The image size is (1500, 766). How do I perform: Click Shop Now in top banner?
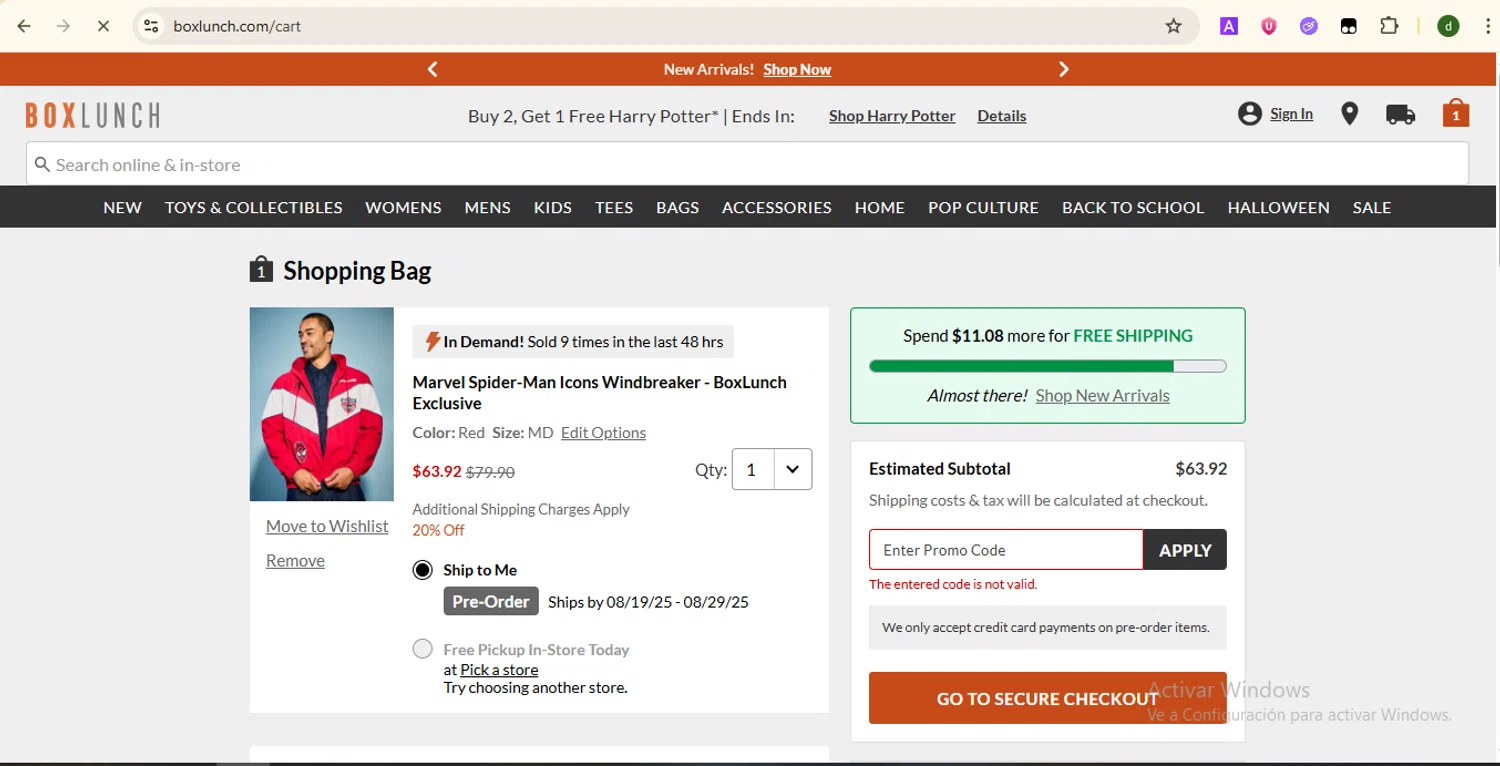tap(797, 70)
